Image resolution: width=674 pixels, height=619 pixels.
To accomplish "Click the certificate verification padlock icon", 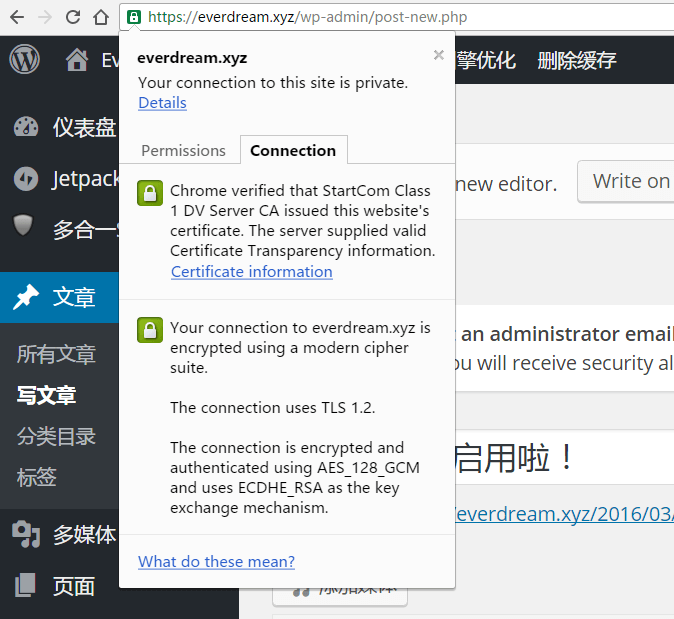I will 150,193.
